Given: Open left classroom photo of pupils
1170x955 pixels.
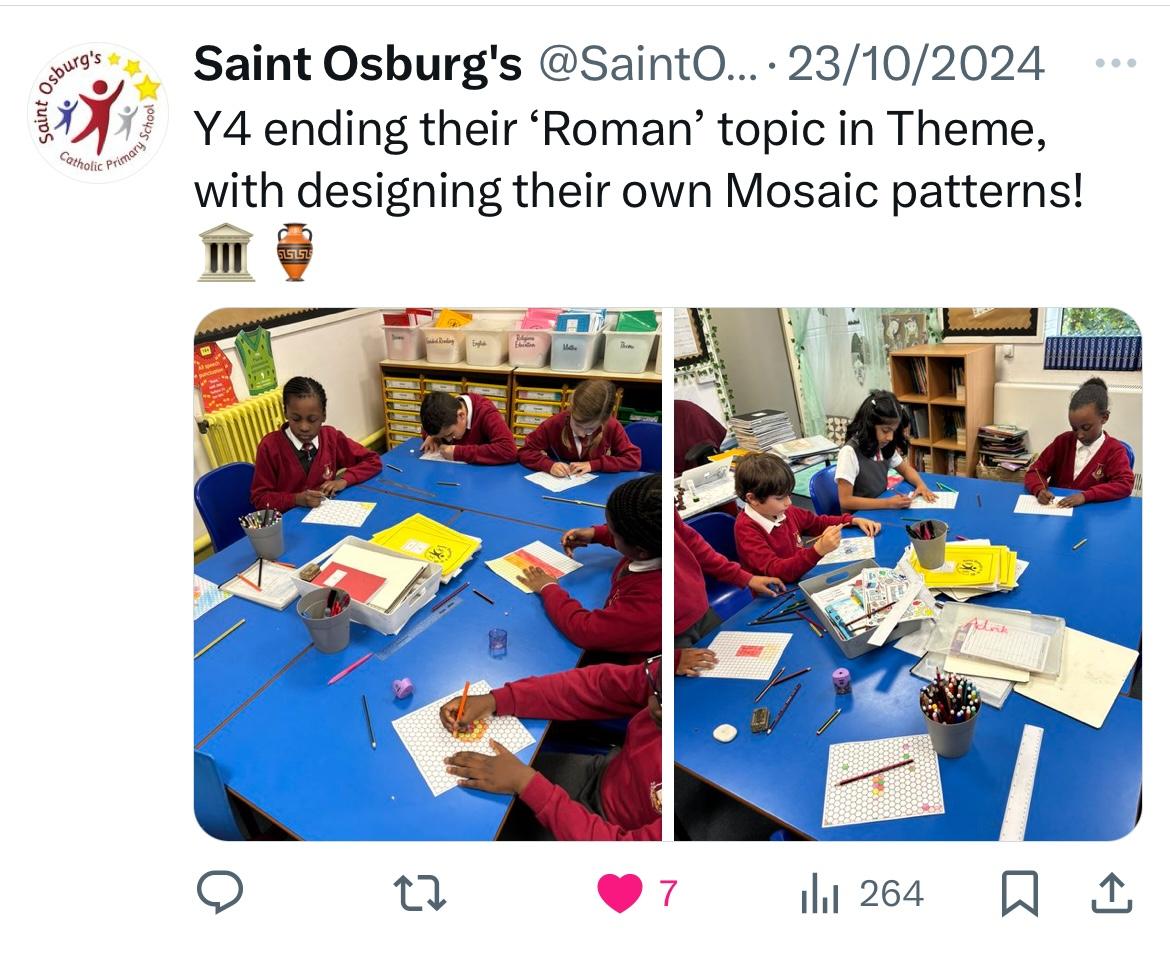Looking at the screenshot, I should point(428,574).
